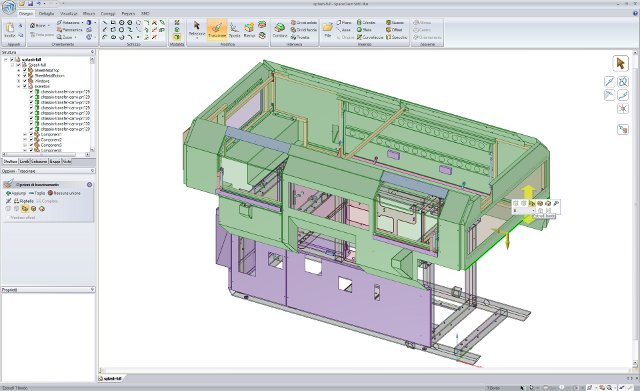Open the Home view dropdown arrow
This screenshot has height=391, width=640.
(49, 25)
